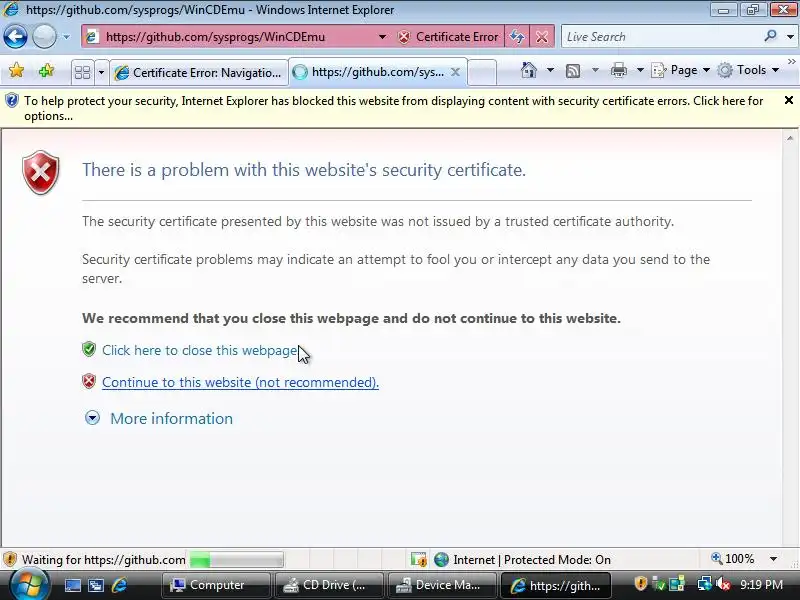Go back with the Back arrow button

[15, 37]
